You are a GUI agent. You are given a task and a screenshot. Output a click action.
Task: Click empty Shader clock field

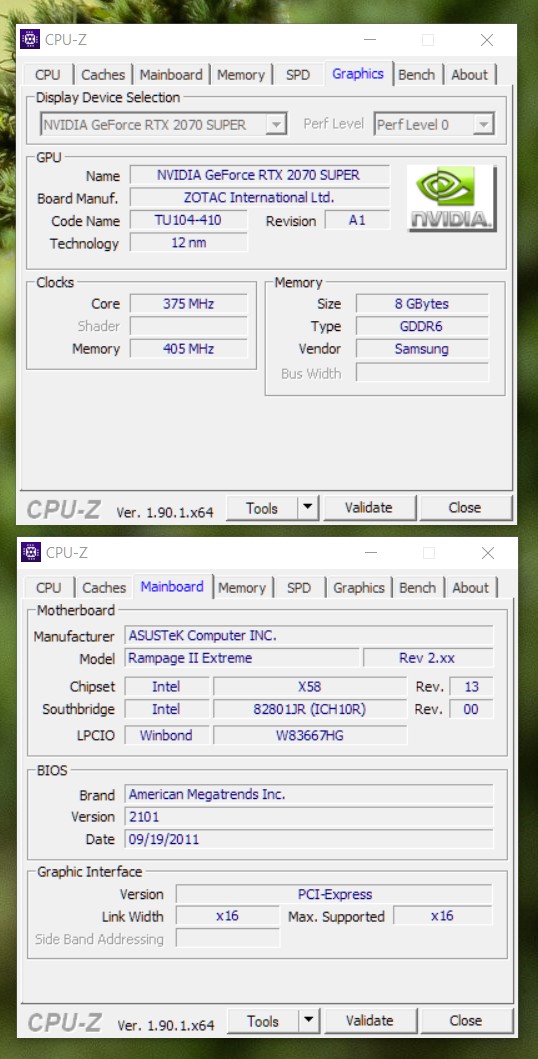pos(188,326)
